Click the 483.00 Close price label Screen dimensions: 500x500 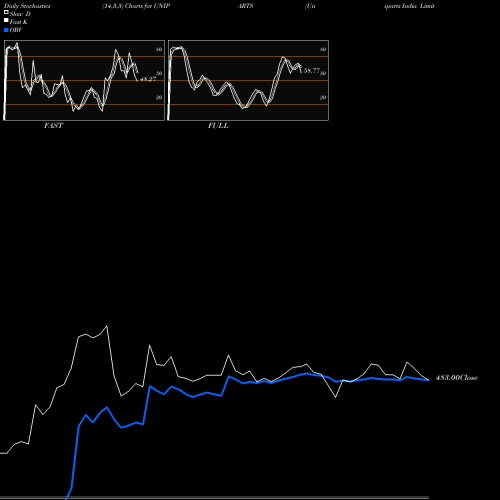tap(457, 378)
